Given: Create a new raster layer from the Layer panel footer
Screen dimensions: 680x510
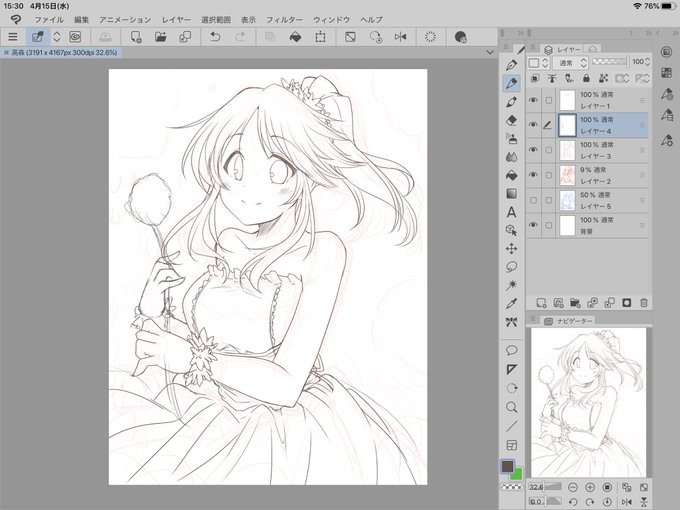Looking at the screenshot, I should pyautogui.click(x=541, y=303).
